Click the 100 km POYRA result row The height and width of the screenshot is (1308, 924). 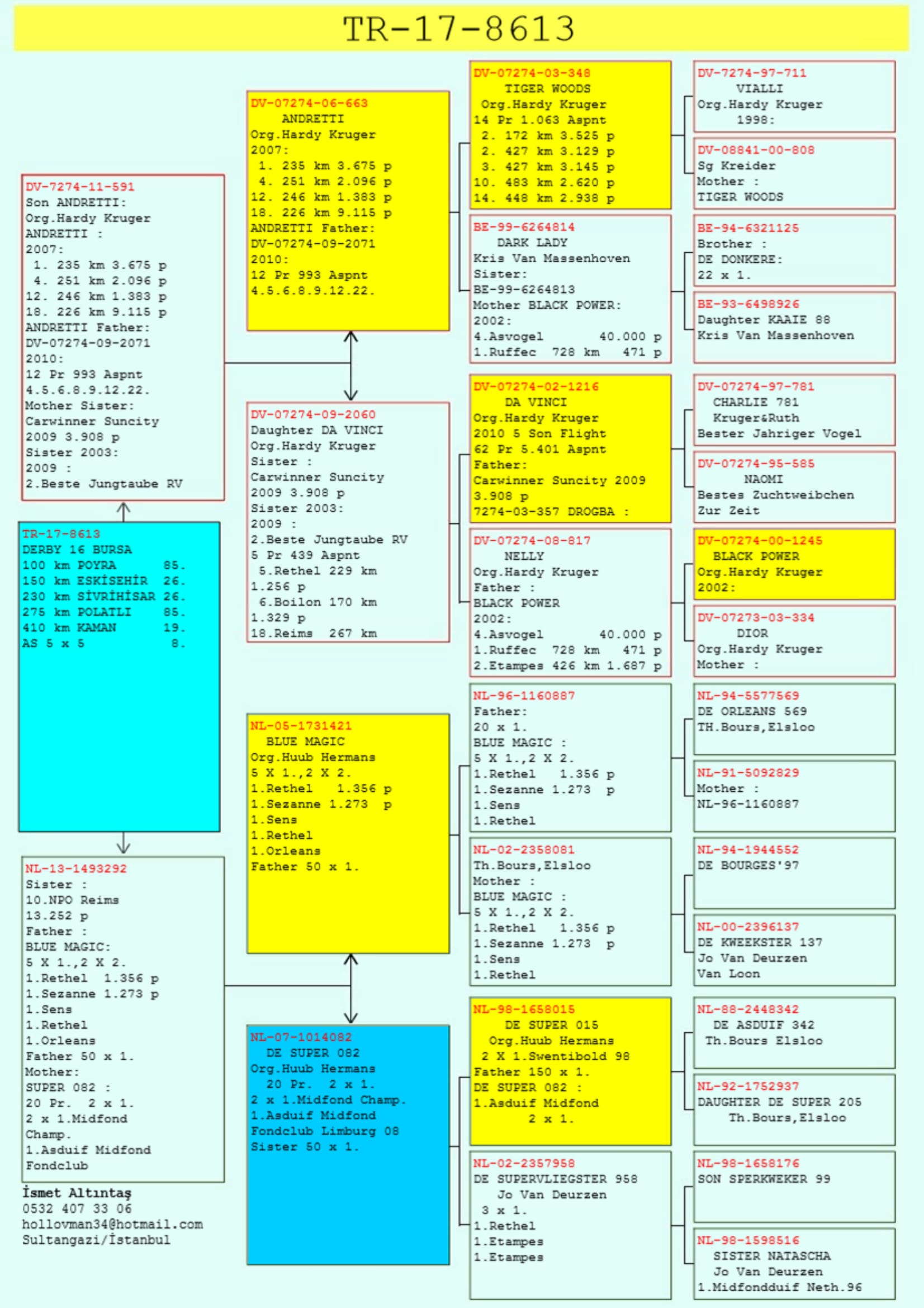pos(103,565)
